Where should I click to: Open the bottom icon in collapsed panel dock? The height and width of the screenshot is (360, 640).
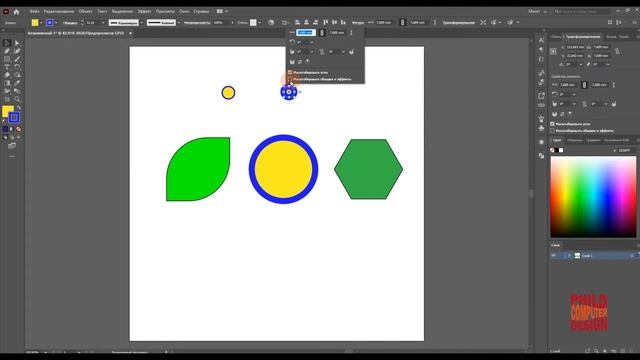tap(541, 156)
